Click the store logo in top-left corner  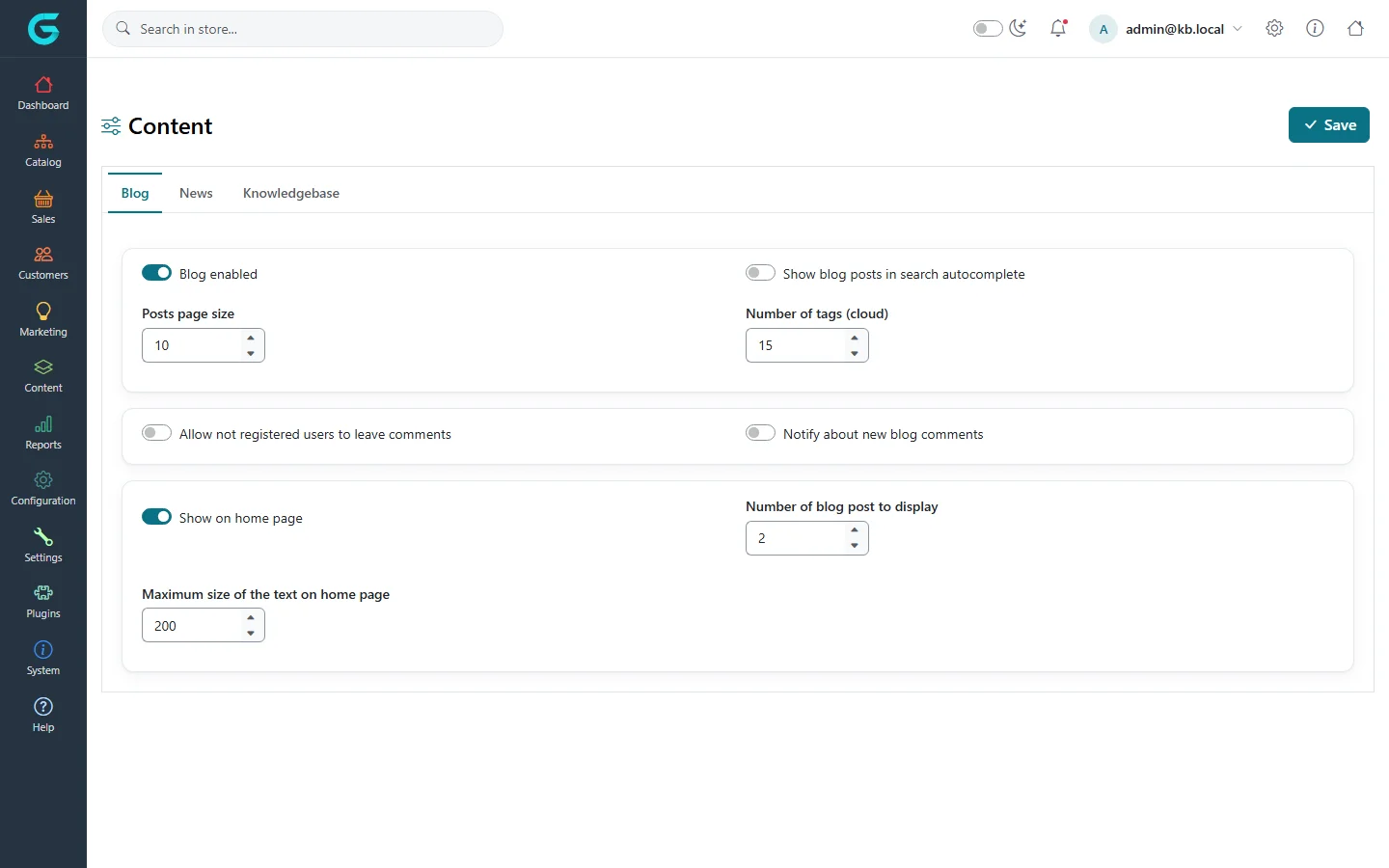43,29
